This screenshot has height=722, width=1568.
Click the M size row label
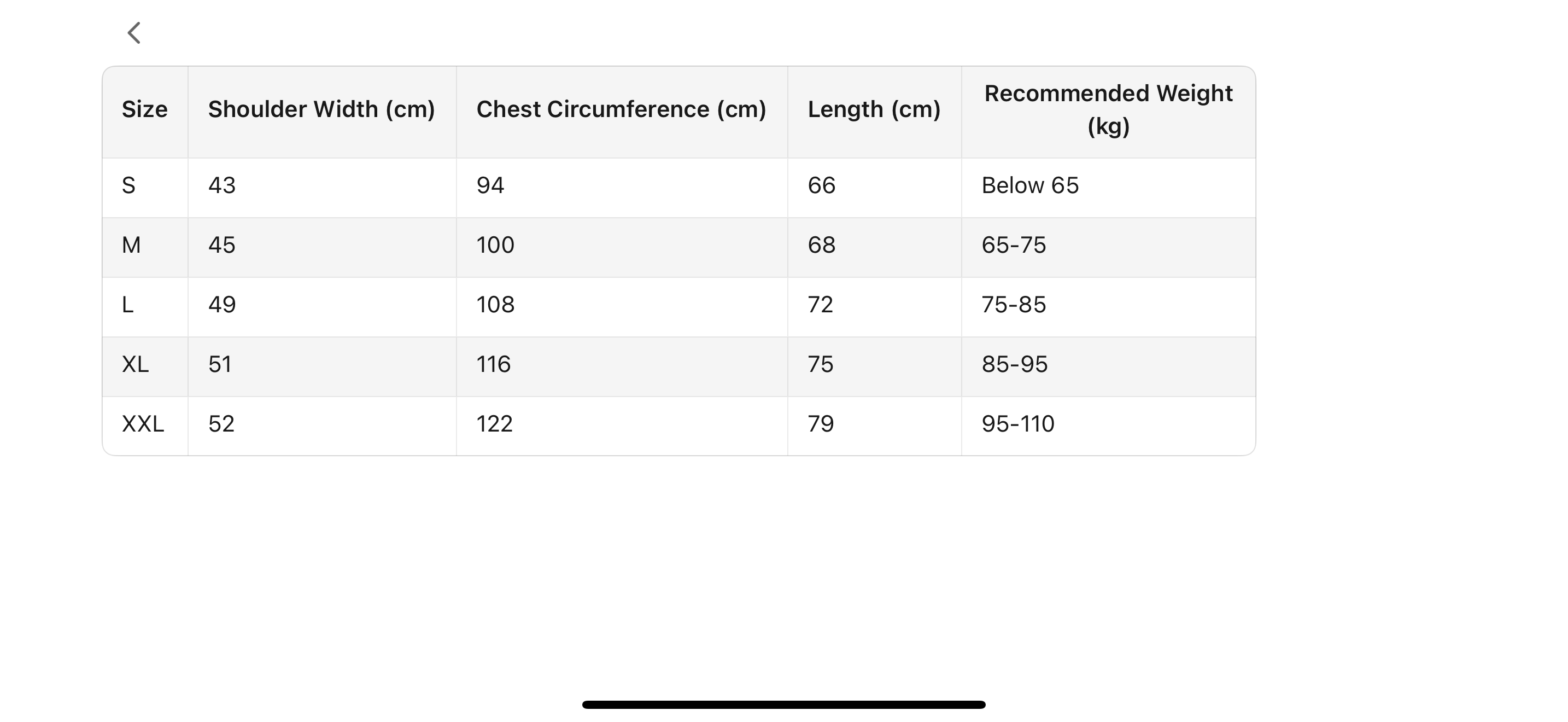coord(131,246)
